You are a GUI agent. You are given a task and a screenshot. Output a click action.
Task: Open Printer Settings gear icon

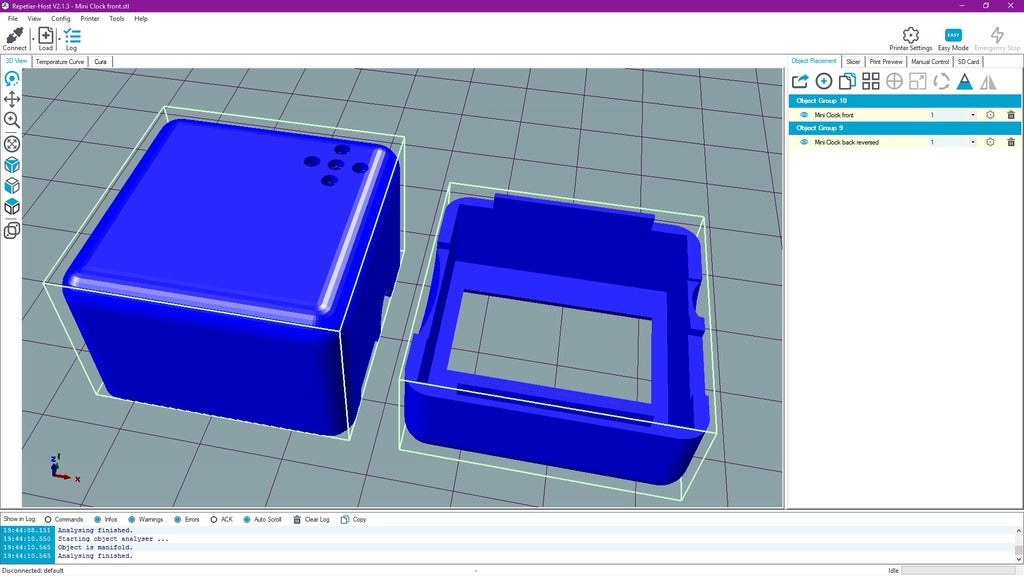pos(910,35)
